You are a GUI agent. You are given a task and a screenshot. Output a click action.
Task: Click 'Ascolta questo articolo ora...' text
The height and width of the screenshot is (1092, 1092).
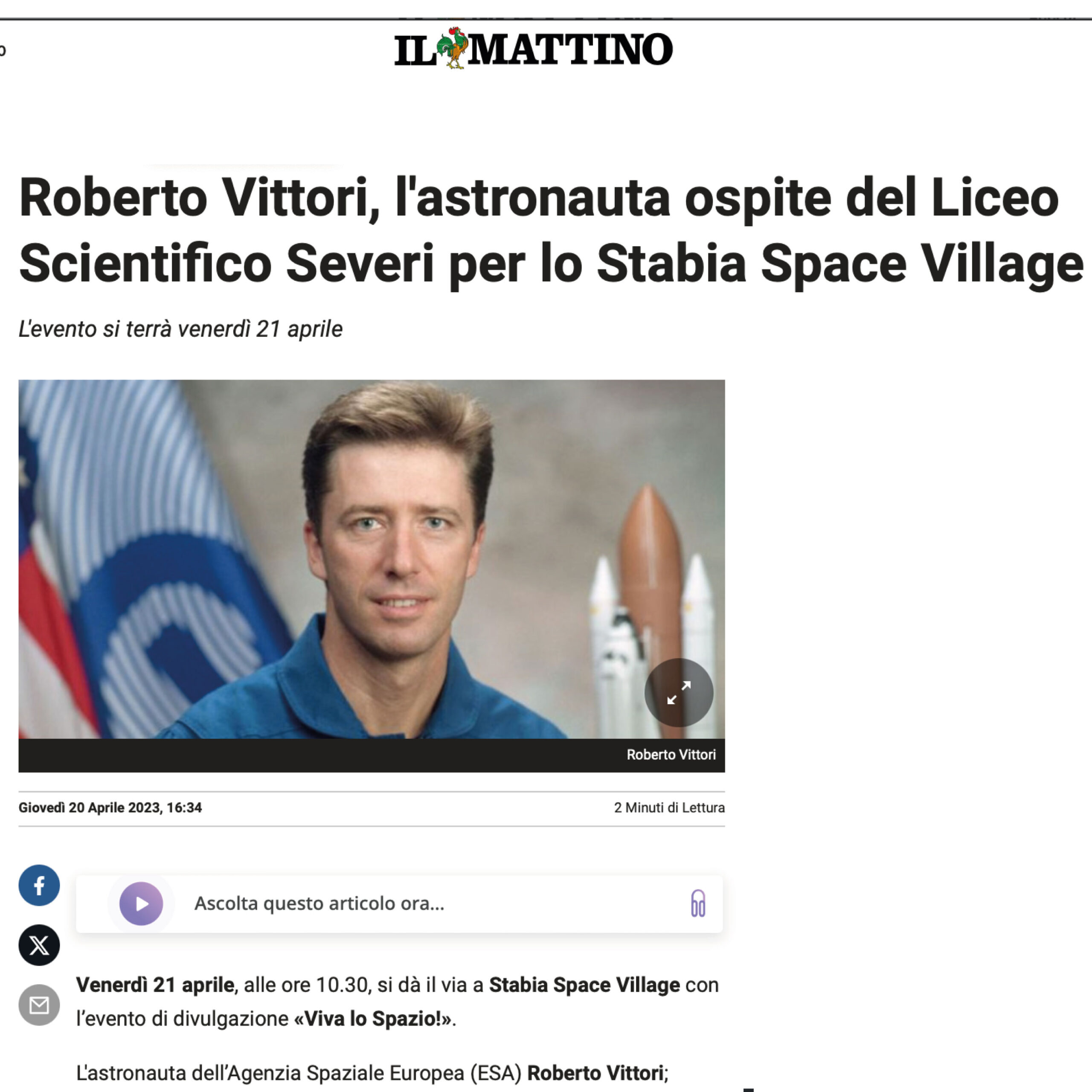319,903
